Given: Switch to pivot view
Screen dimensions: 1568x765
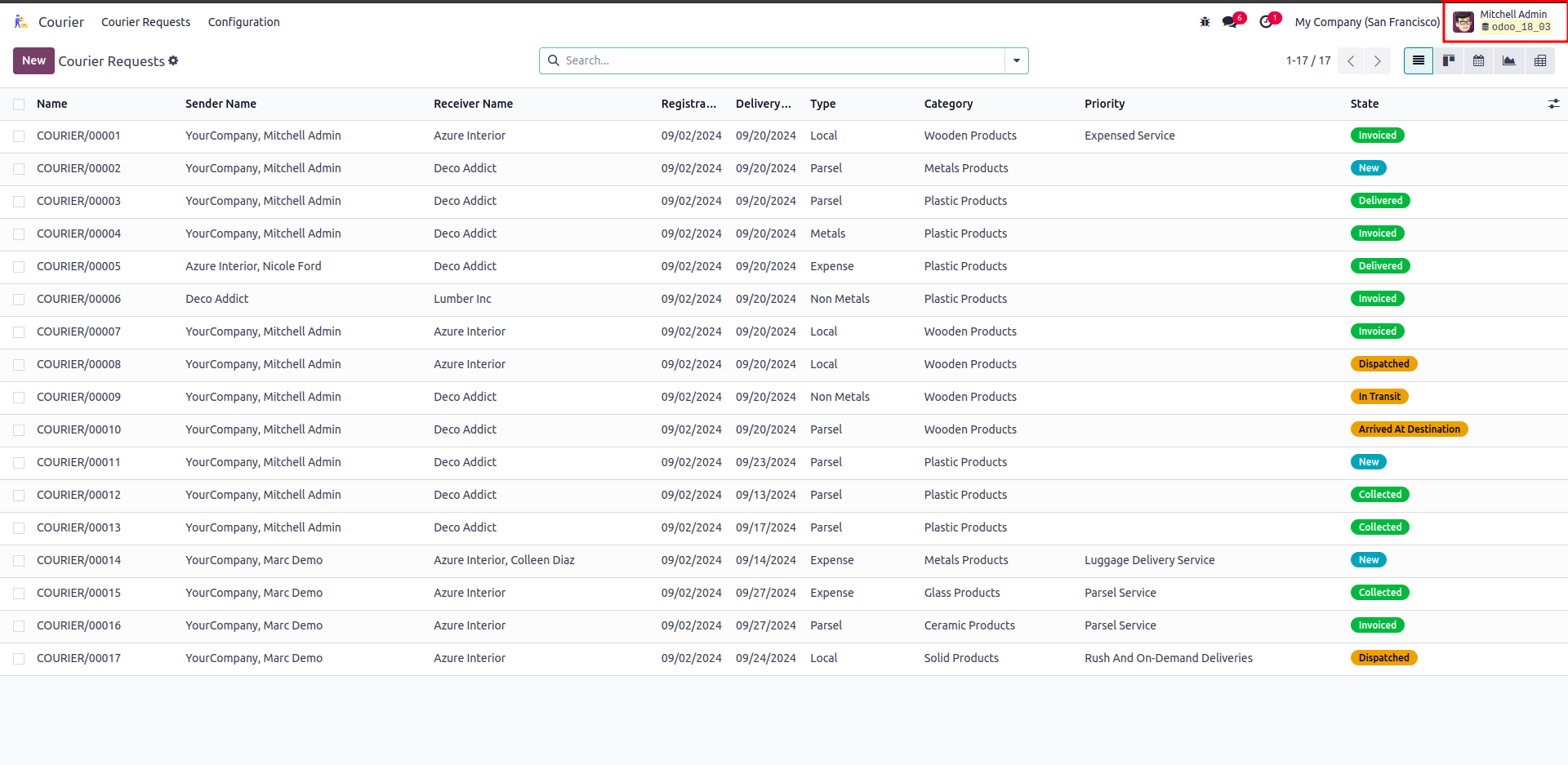Looking at the screenshot, I should (x=1540, y=61).
